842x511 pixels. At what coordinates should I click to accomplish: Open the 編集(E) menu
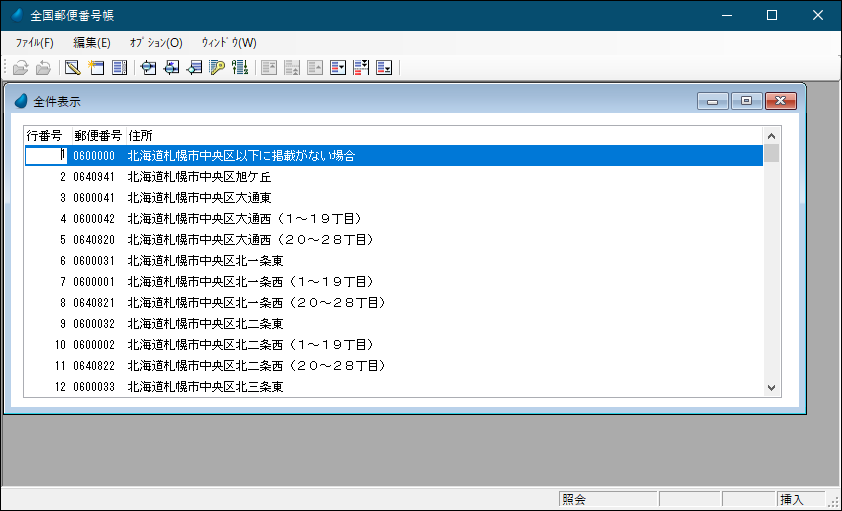[x=91, y=43]
